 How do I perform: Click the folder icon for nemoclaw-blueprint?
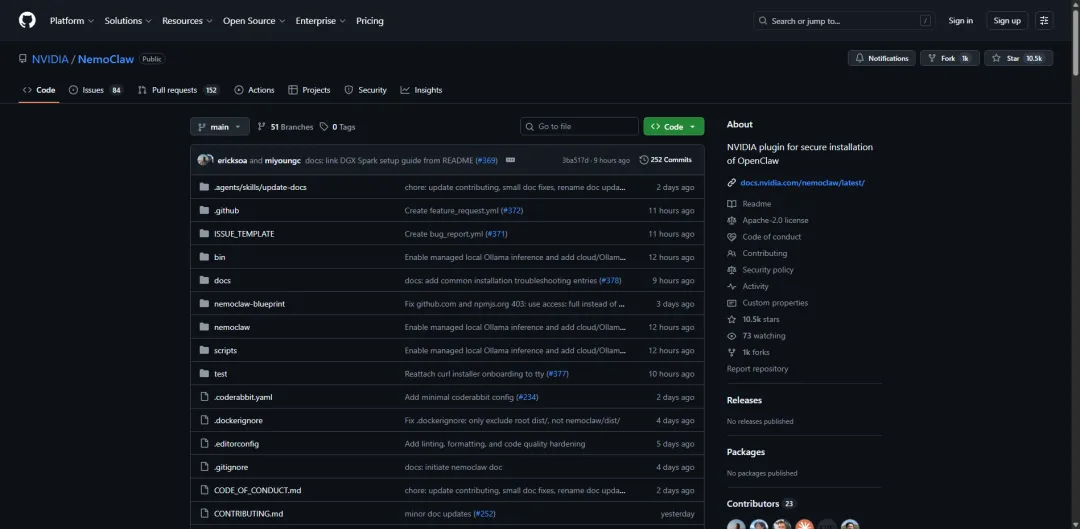click(204, 304)
